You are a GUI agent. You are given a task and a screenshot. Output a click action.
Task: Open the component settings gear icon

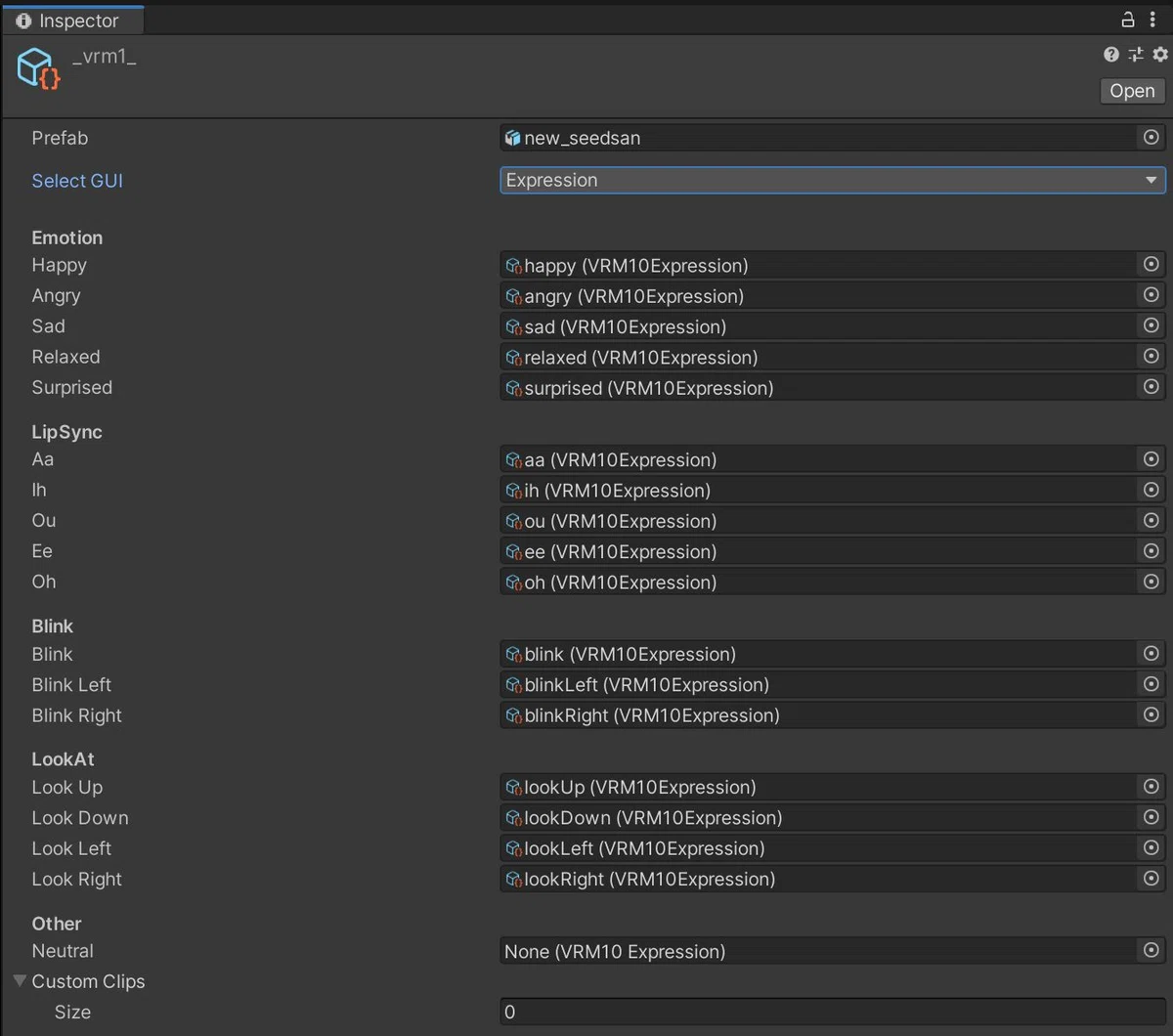pos(1160,55)
